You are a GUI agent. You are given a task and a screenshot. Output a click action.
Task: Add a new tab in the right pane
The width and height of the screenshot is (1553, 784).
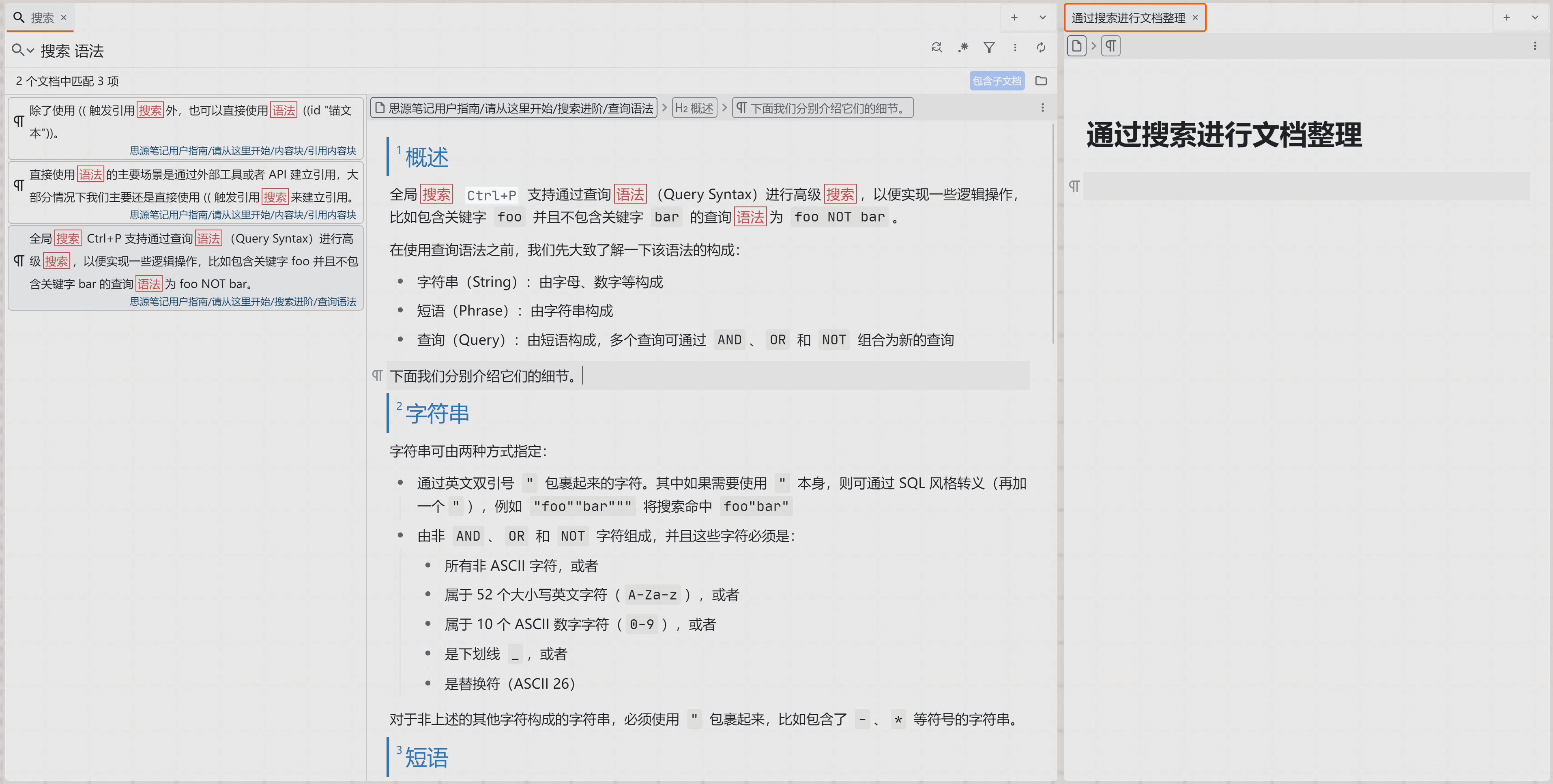click(1507, 17)
